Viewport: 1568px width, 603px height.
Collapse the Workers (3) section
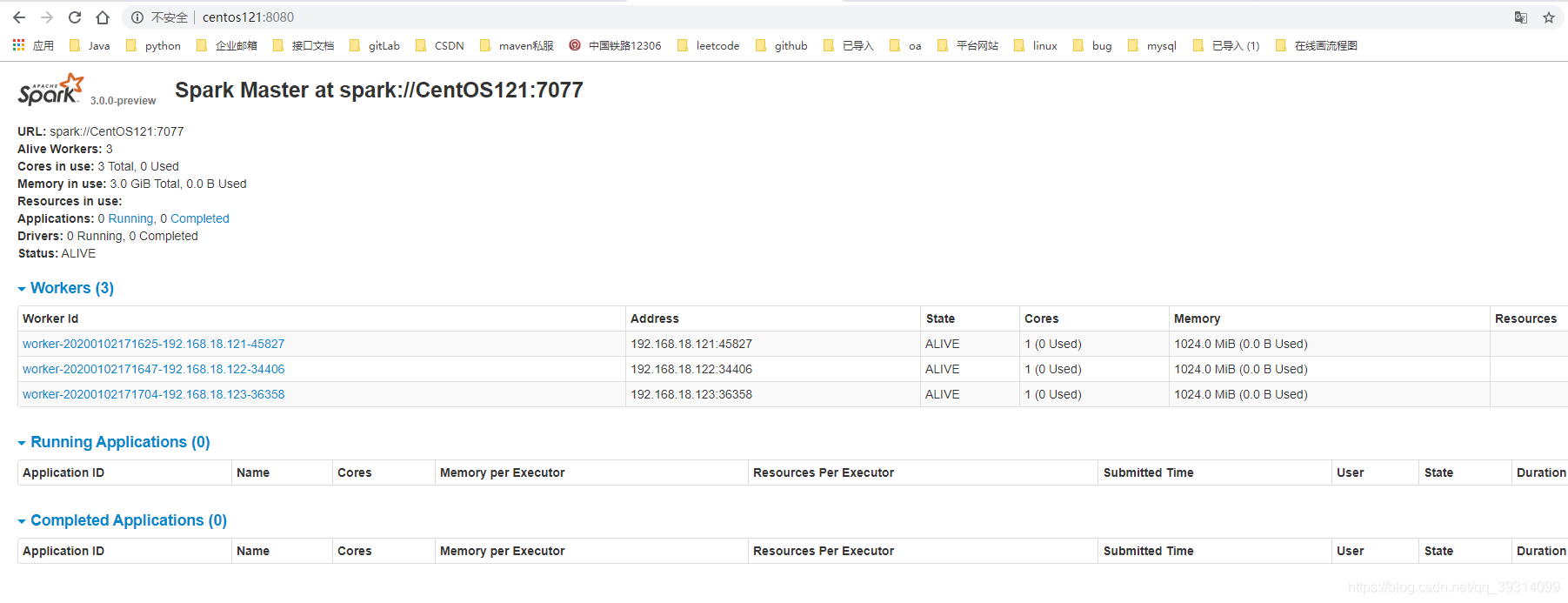tap(66, 288)
